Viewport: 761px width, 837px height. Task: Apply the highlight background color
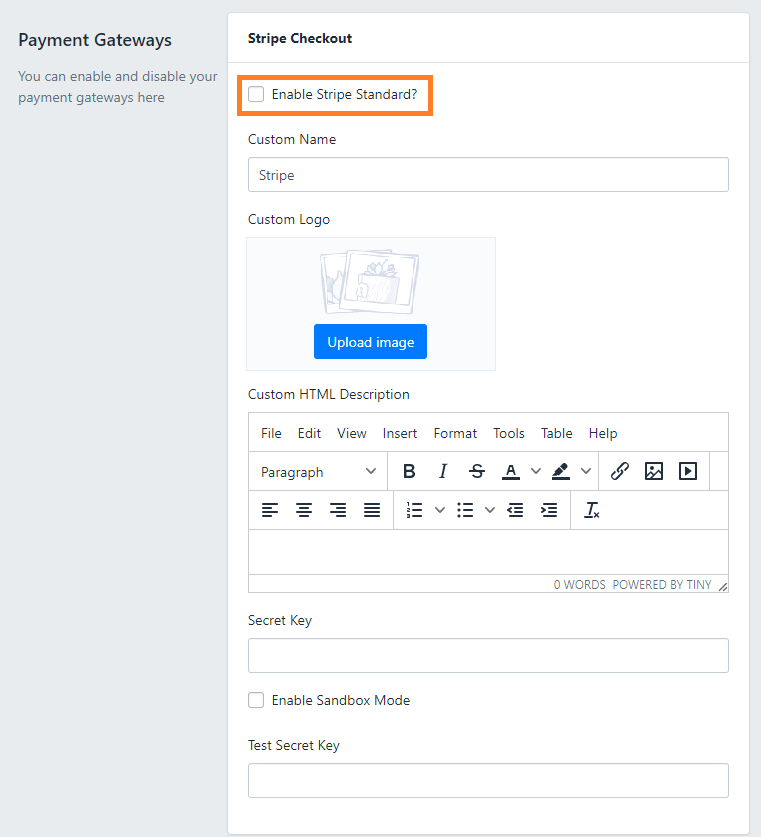point(561,471)
